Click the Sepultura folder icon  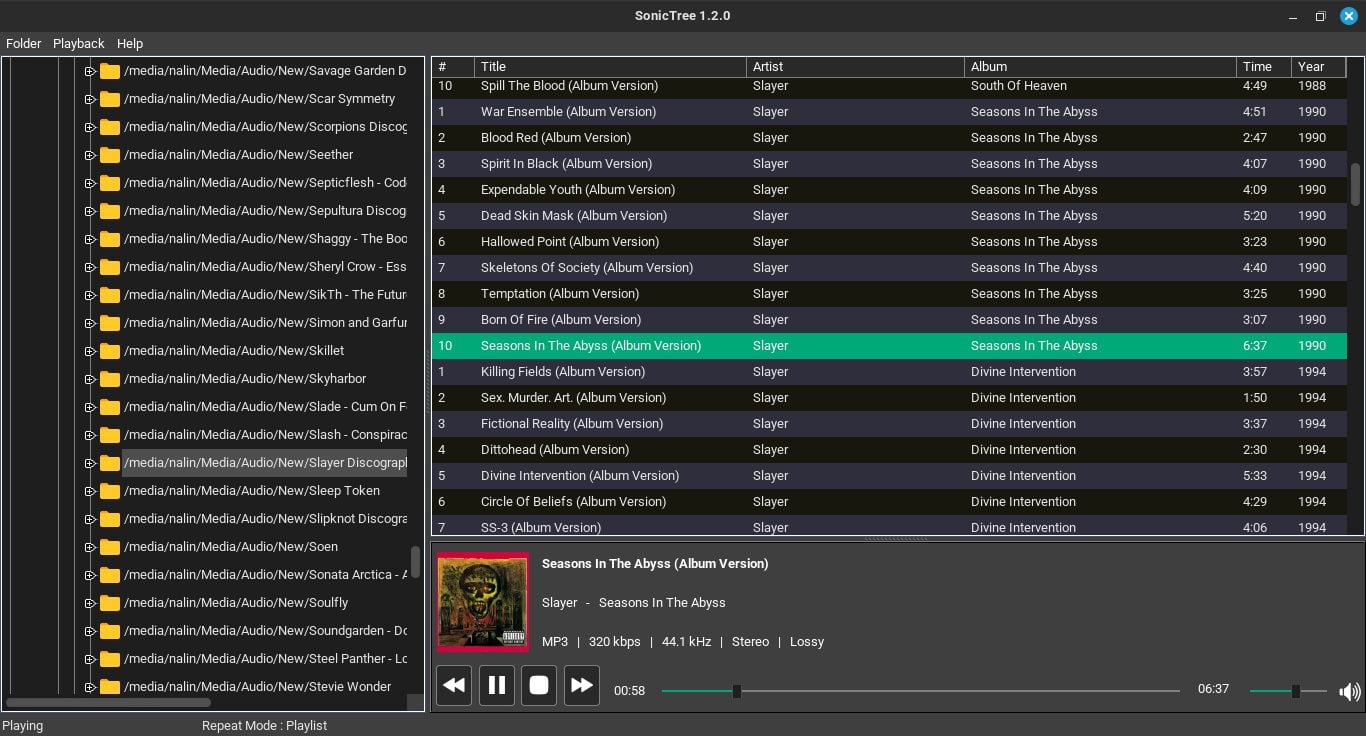(110, 211)
